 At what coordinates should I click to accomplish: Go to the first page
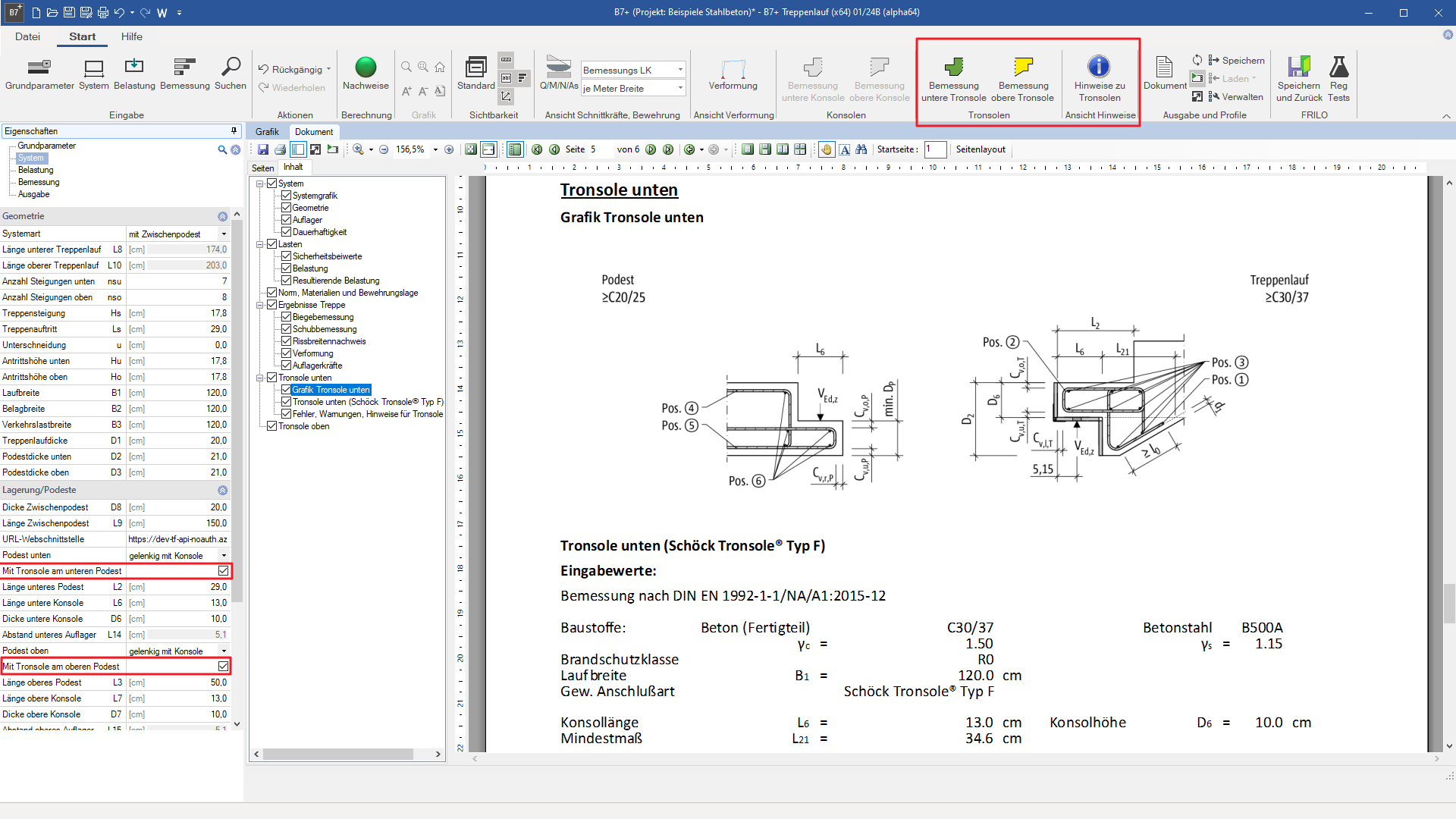[537, 149]
